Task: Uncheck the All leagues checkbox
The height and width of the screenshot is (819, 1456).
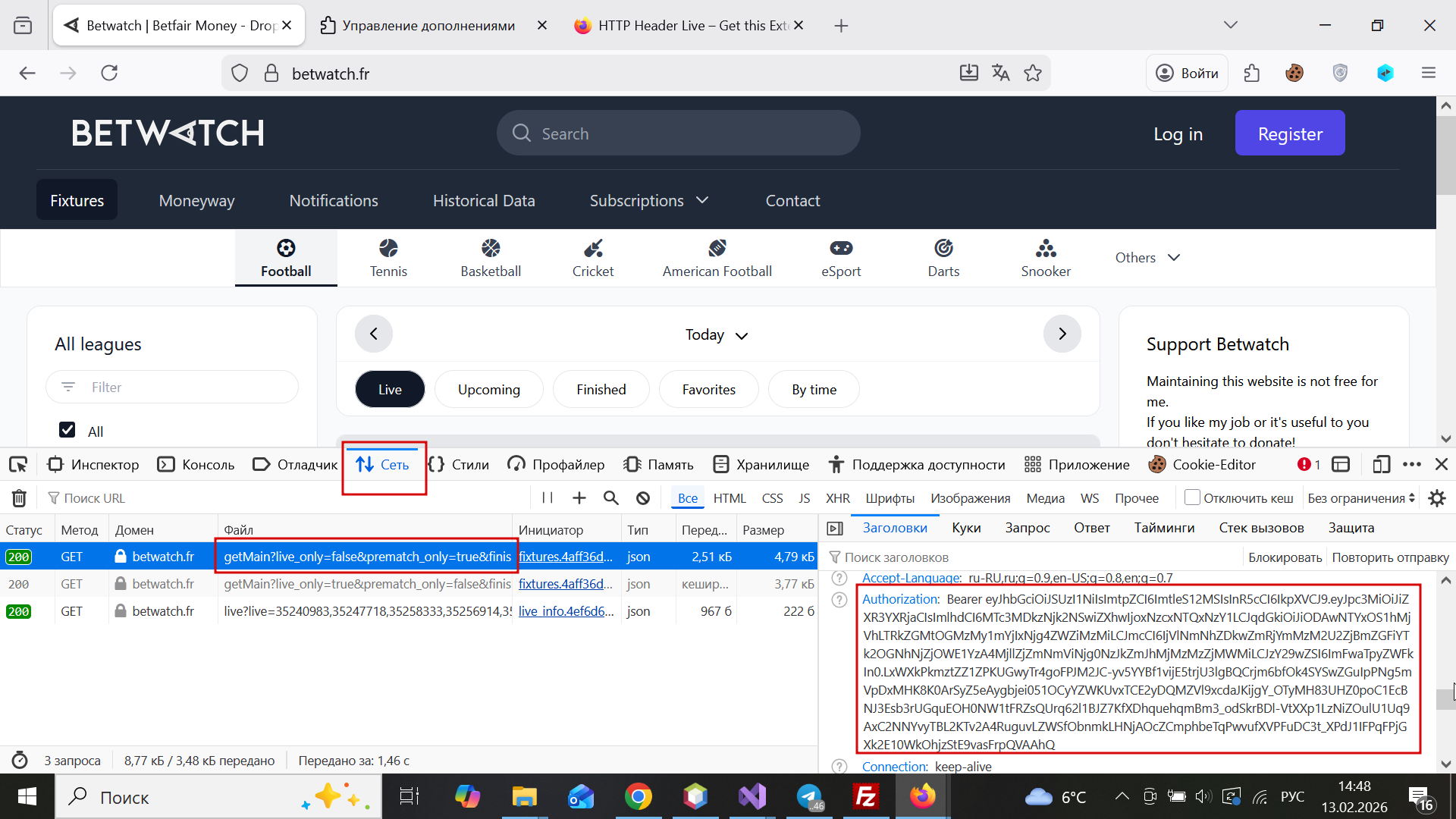Action: 67,430
